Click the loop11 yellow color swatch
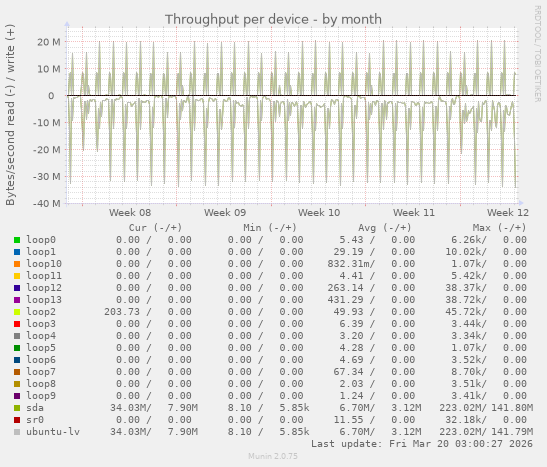The width and height of the screenshot is (547, 467). [17, 276]
